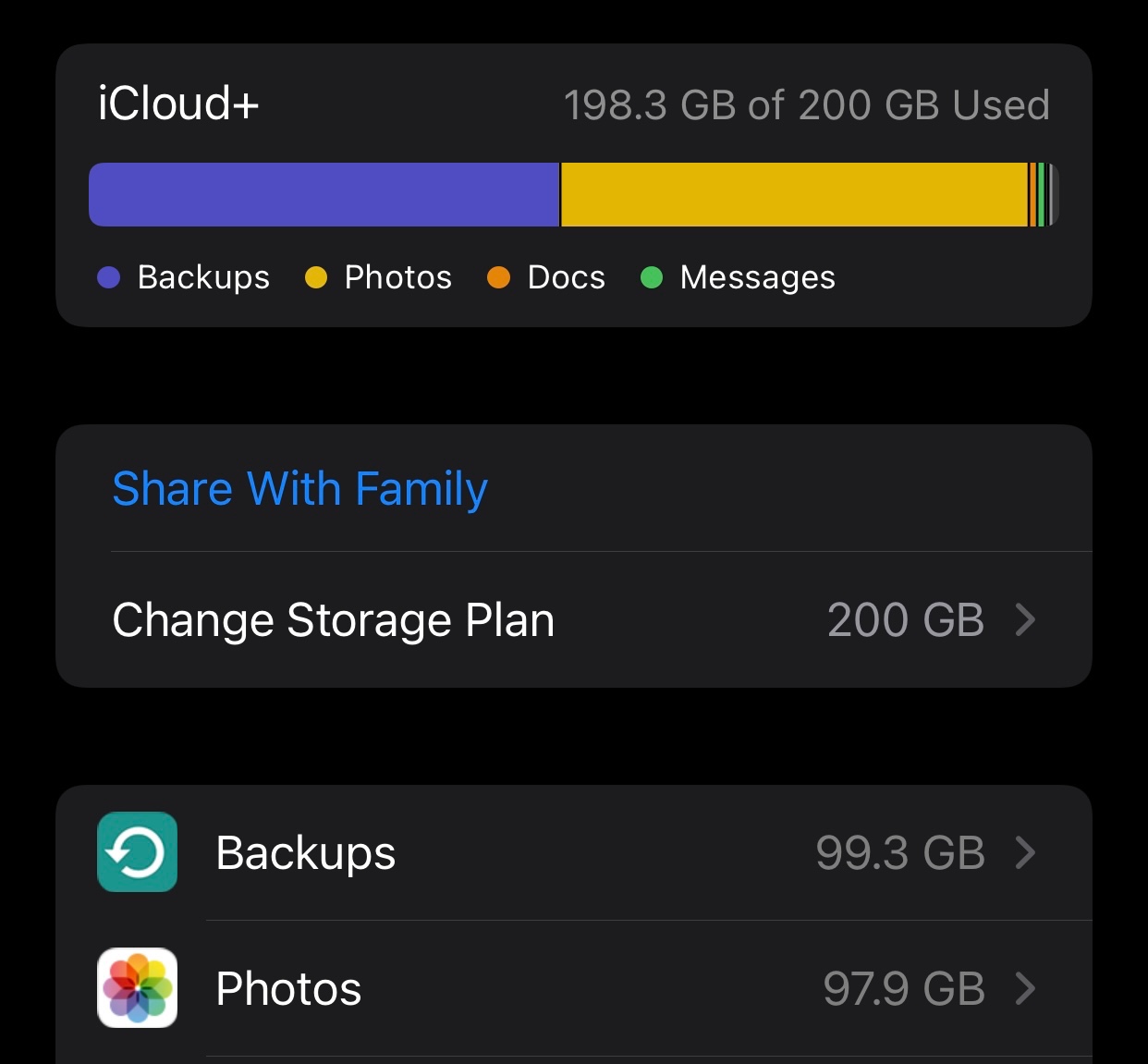Click the orange Docs legend dot
The height and width of the screenshot is (1064, 1148).
[499, 277]
